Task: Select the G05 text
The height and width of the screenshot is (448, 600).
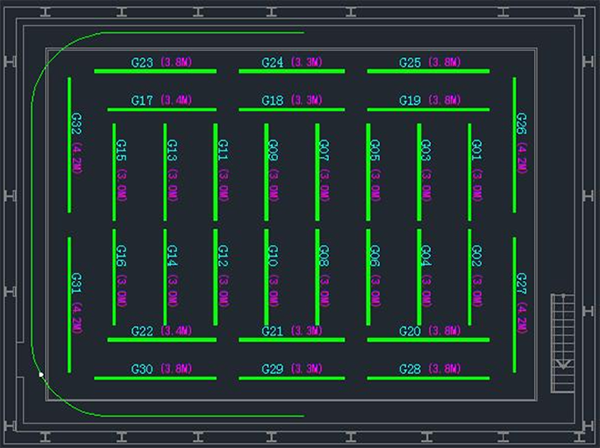Action: tap(375, 150)
